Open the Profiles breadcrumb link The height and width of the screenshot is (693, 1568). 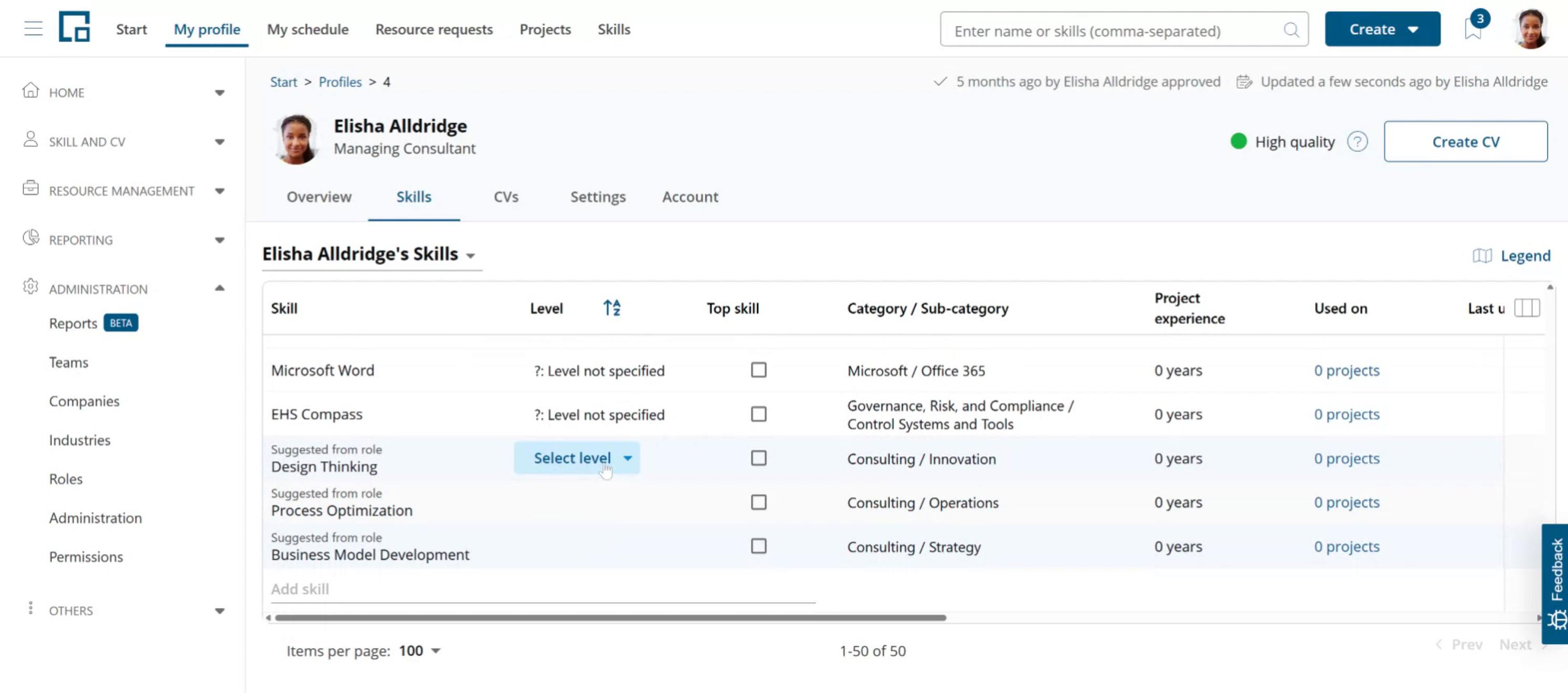click(340, 81)
